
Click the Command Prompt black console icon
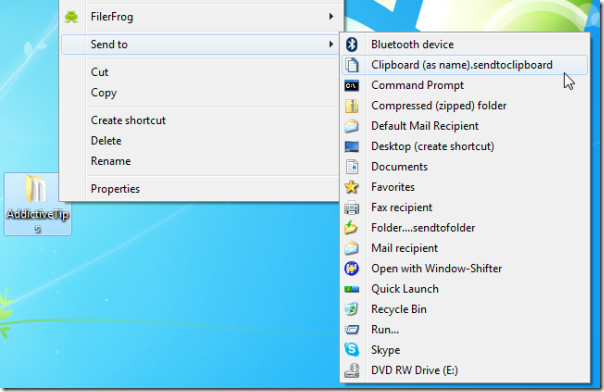tap(352, 85)
